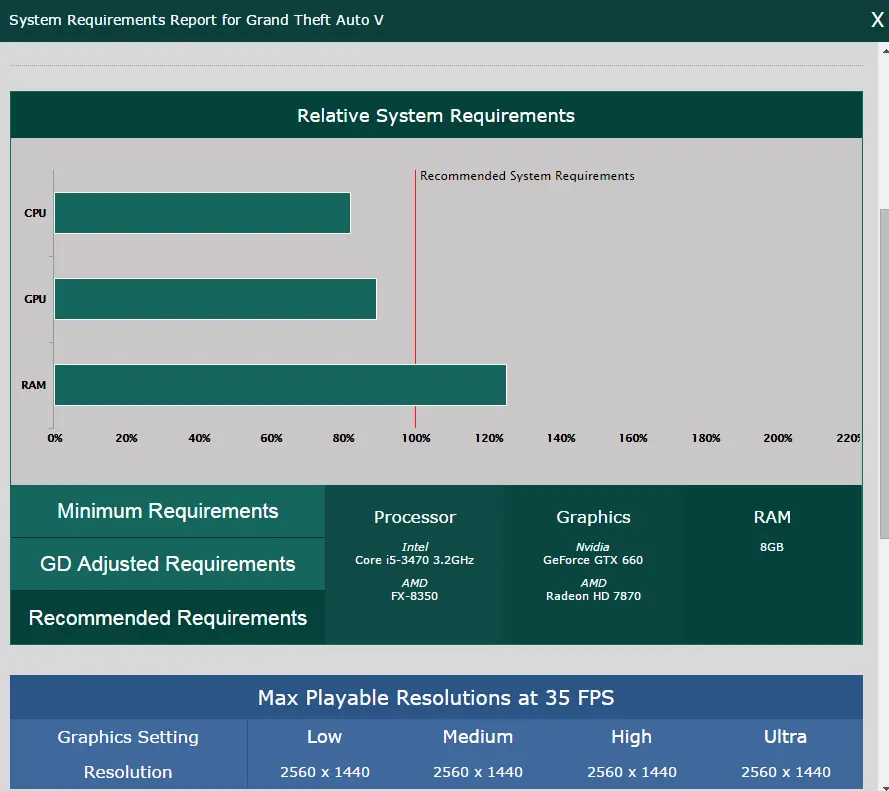Image resolution: width=889 pixels, height=791 pixels.
Task: Click the GPU axis label
Action: pyautogui.click(x=35, y=299)
